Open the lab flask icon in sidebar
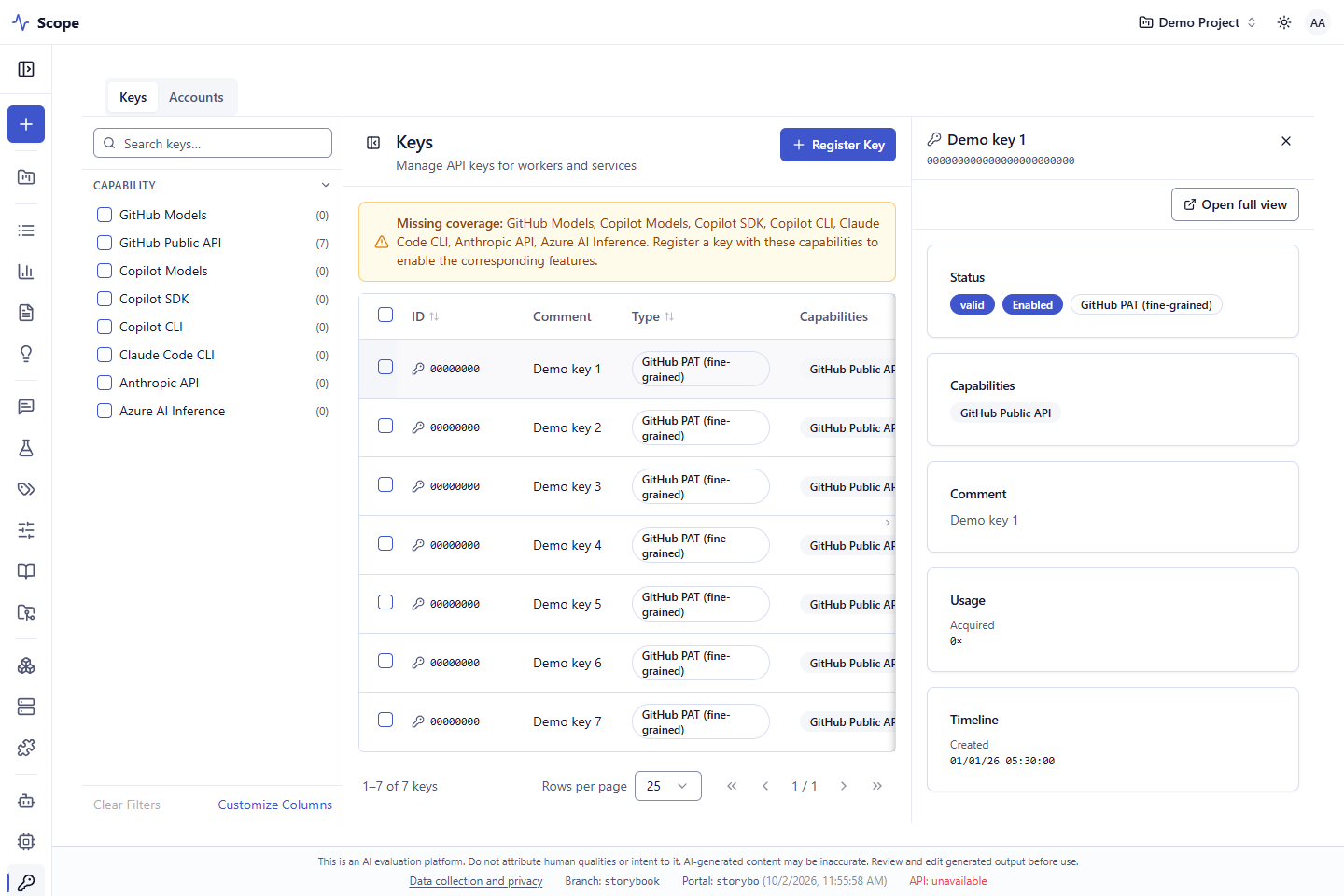Screen dimensions: 1344x896 point(26,448)
